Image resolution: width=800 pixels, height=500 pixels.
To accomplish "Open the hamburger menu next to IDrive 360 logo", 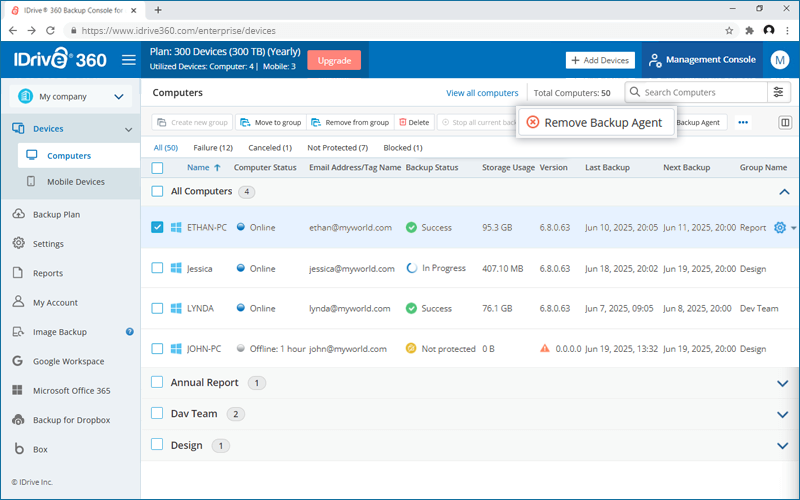I will [129, 60].
